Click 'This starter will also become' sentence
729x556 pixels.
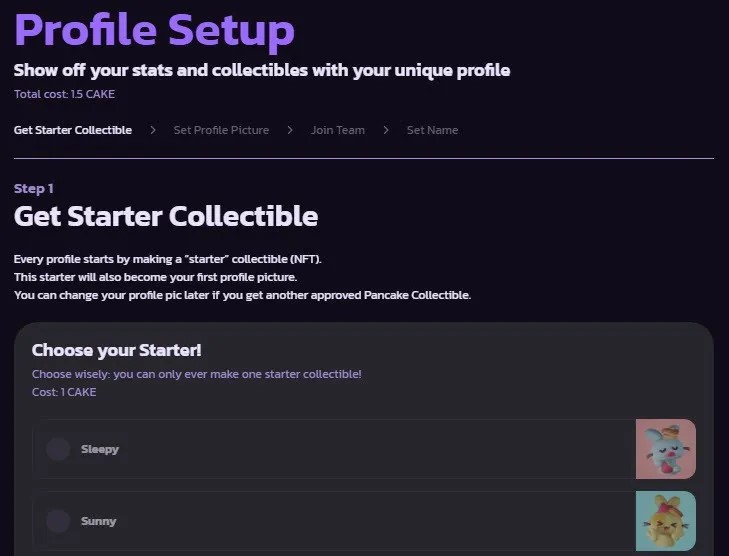tap(156, 277)
